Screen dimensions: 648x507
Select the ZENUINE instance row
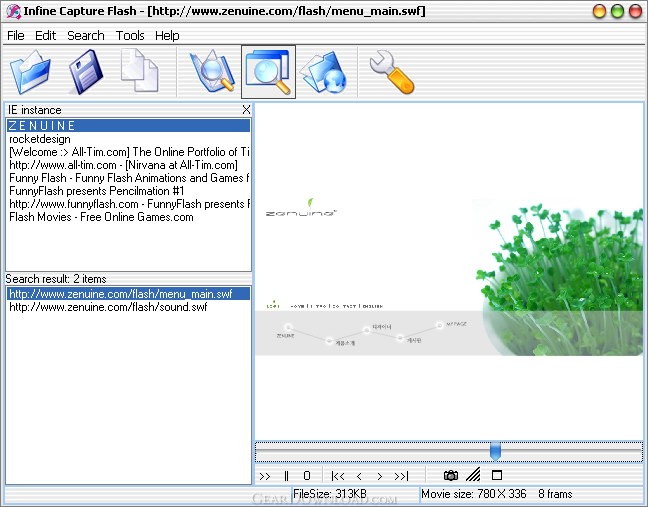[x=128, y=126]
